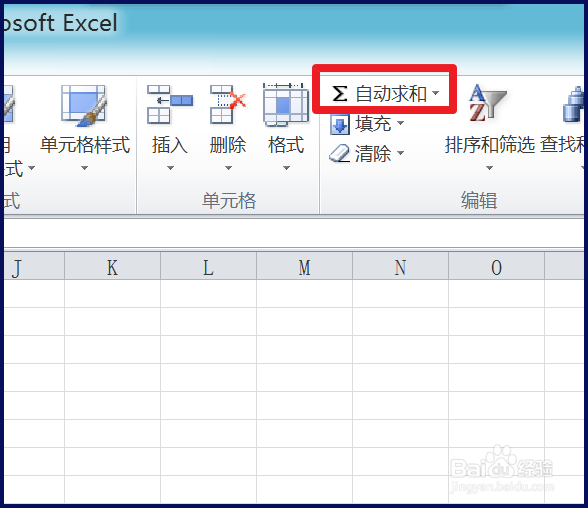The width and height of the screenshot is (588, 508).
Task: Click the 排序和筛选 label
Action: tap(490, 145)
